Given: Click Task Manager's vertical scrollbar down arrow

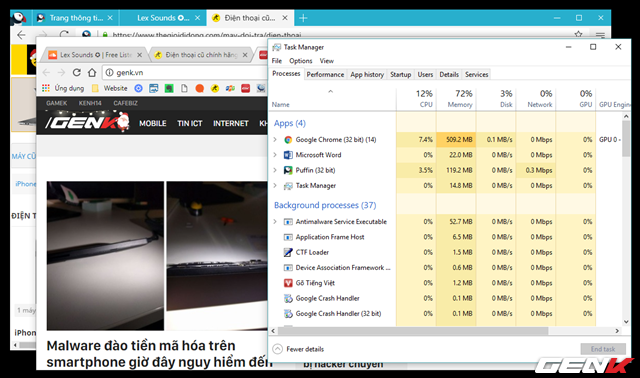Looking at the screenshot, I should 626,322.
